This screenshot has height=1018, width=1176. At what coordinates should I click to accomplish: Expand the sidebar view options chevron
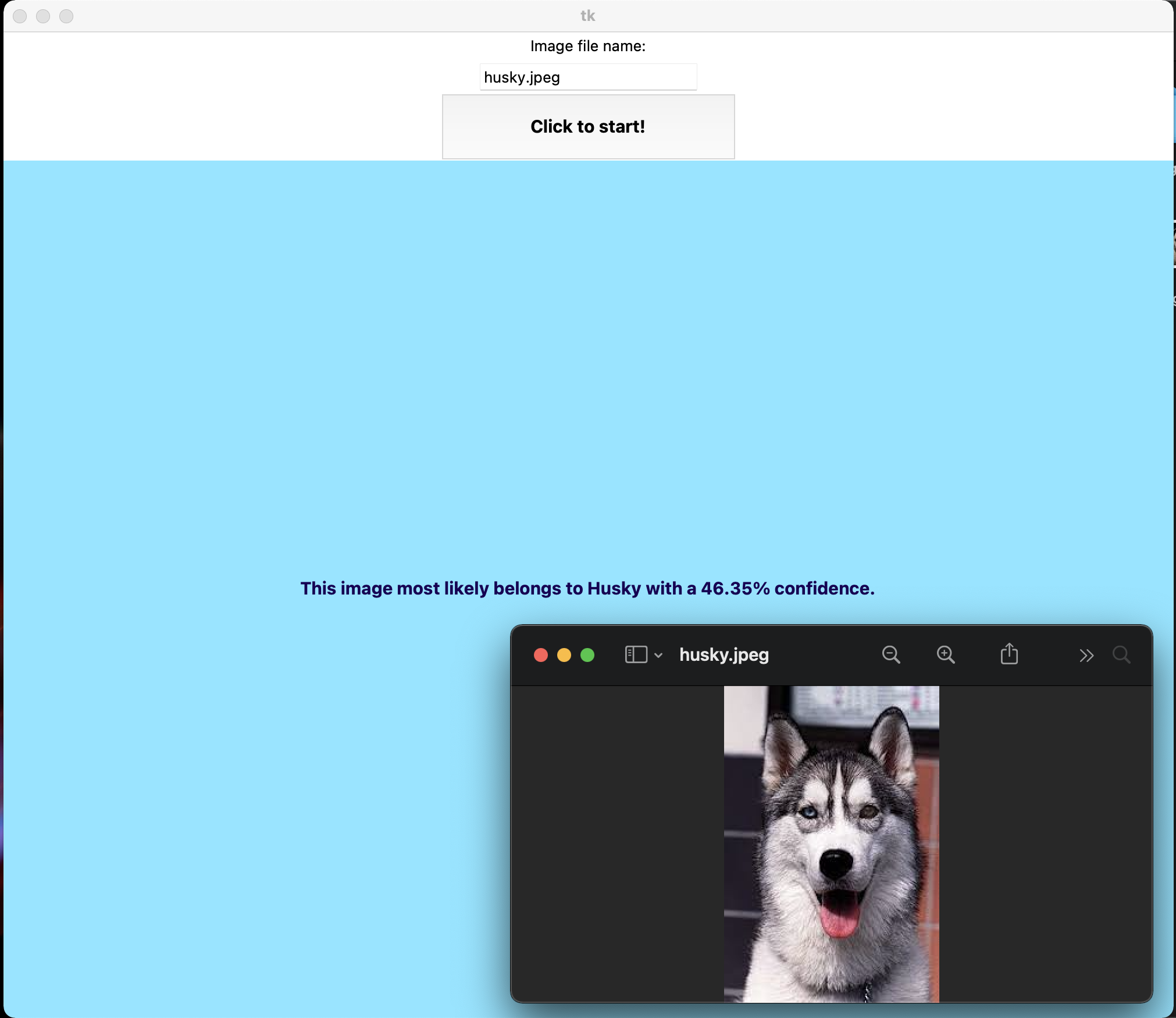point(658,656)
